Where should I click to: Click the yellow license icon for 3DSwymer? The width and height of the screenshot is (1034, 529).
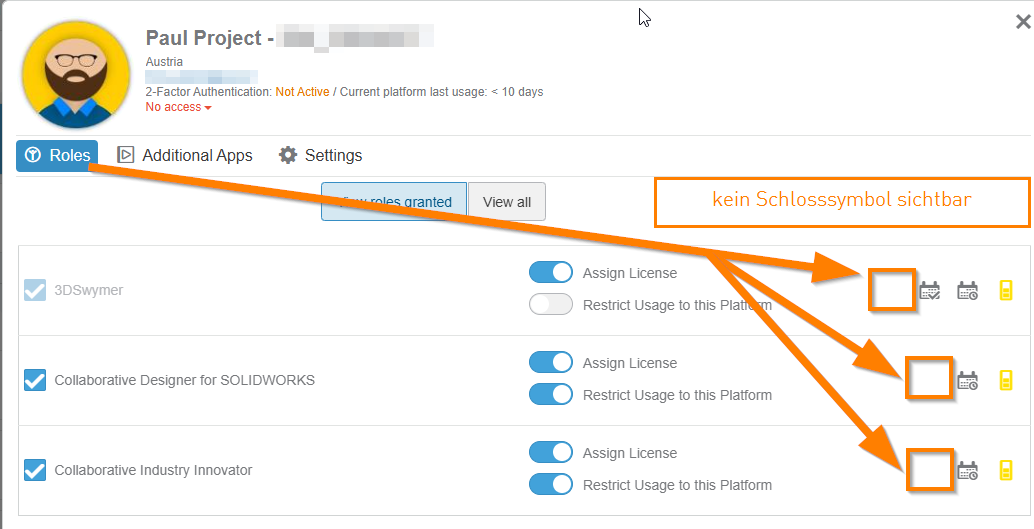[x=1006, y=291]
